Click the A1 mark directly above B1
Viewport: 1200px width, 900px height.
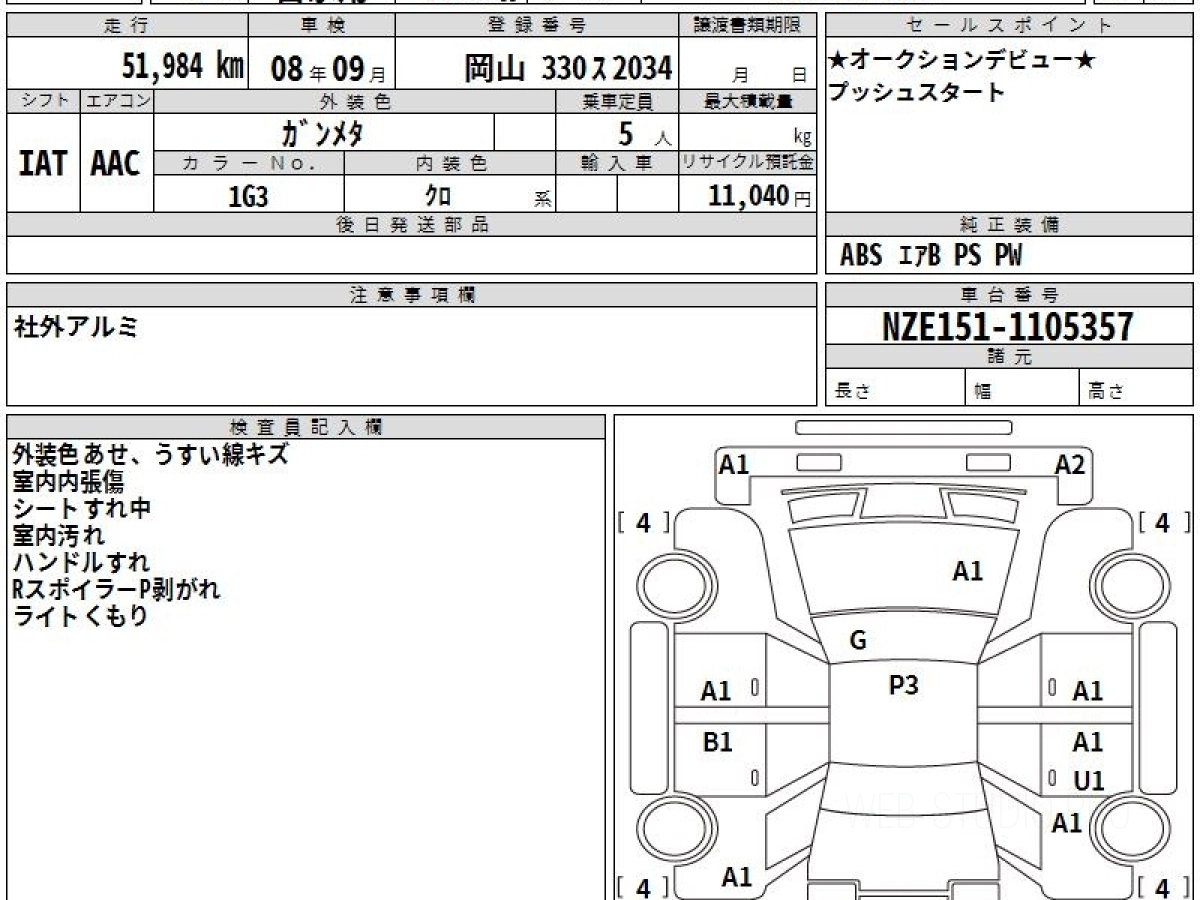(716, 691)
